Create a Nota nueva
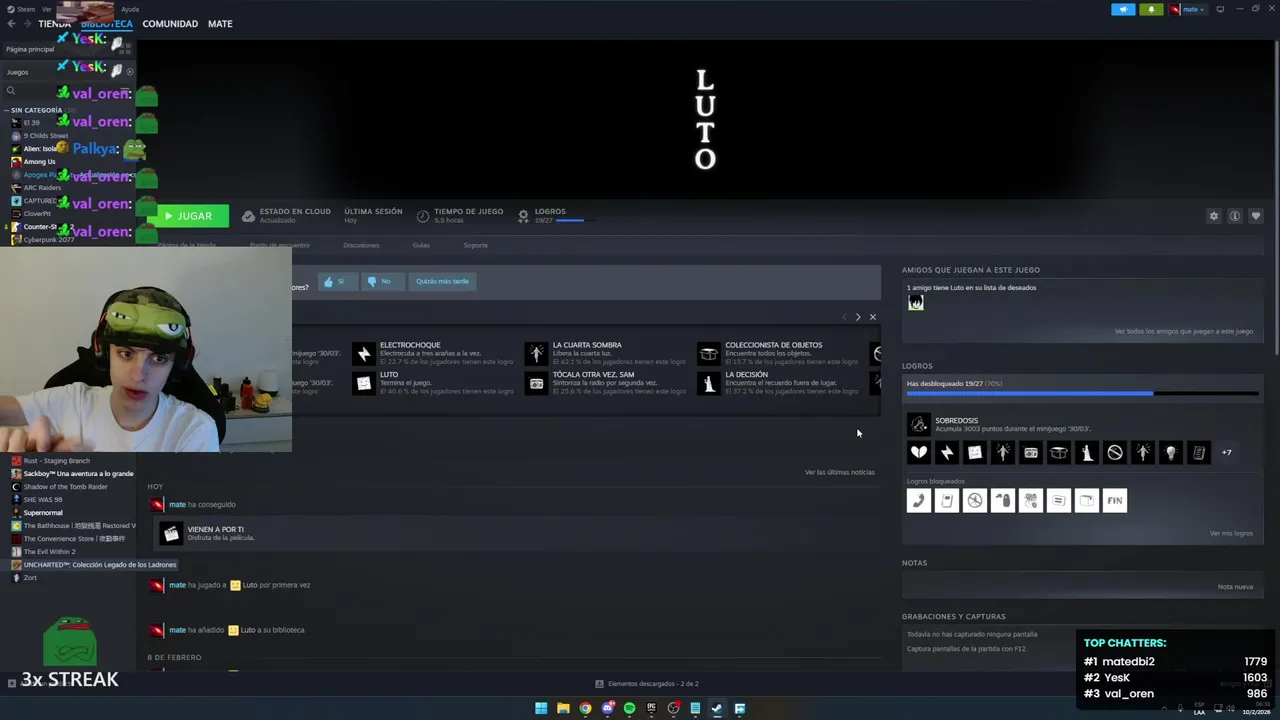This screenshot has height=720, width=1280. (x=1235, y=586)
